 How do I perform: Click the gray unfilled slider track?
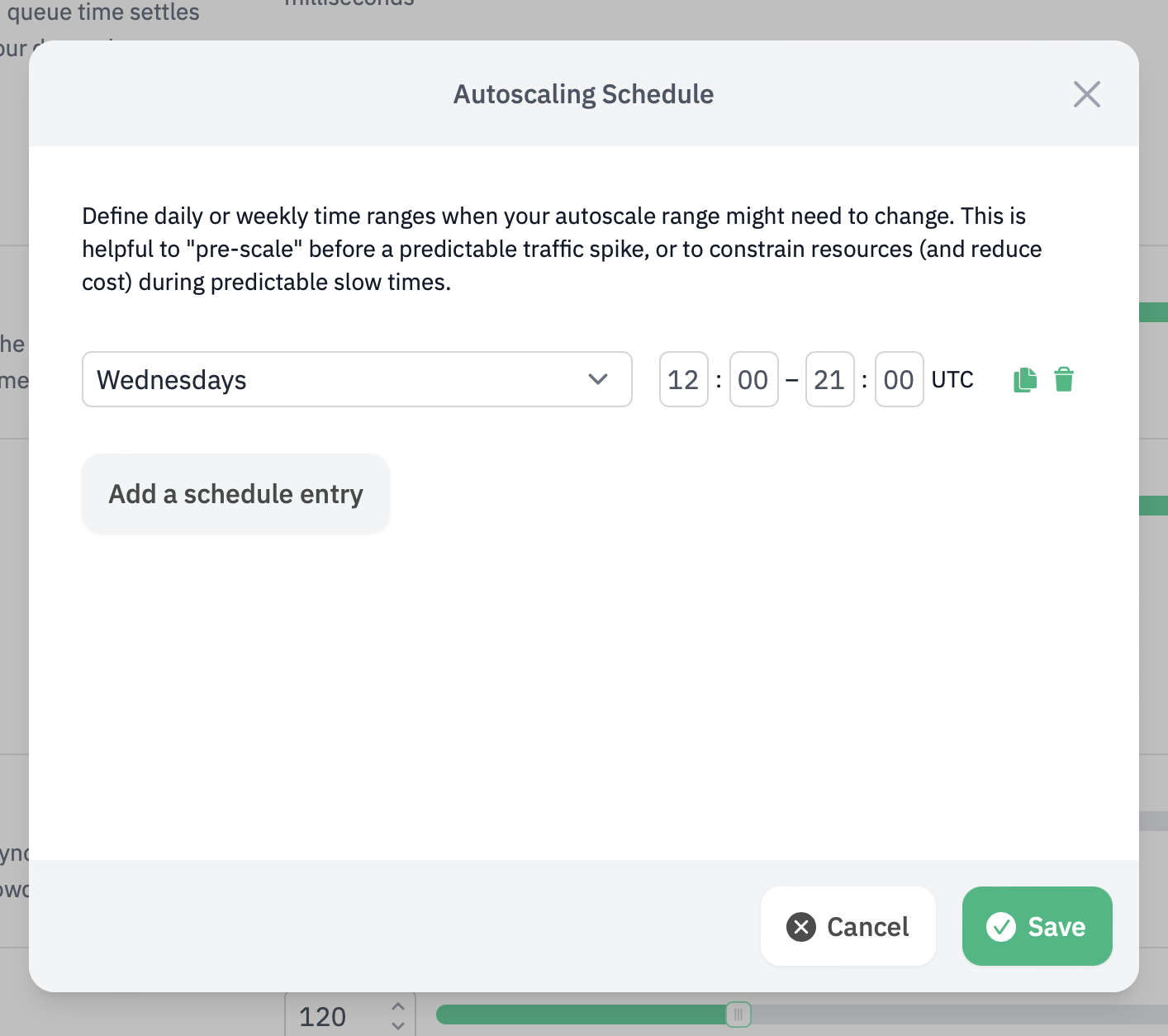(950, 1015)
